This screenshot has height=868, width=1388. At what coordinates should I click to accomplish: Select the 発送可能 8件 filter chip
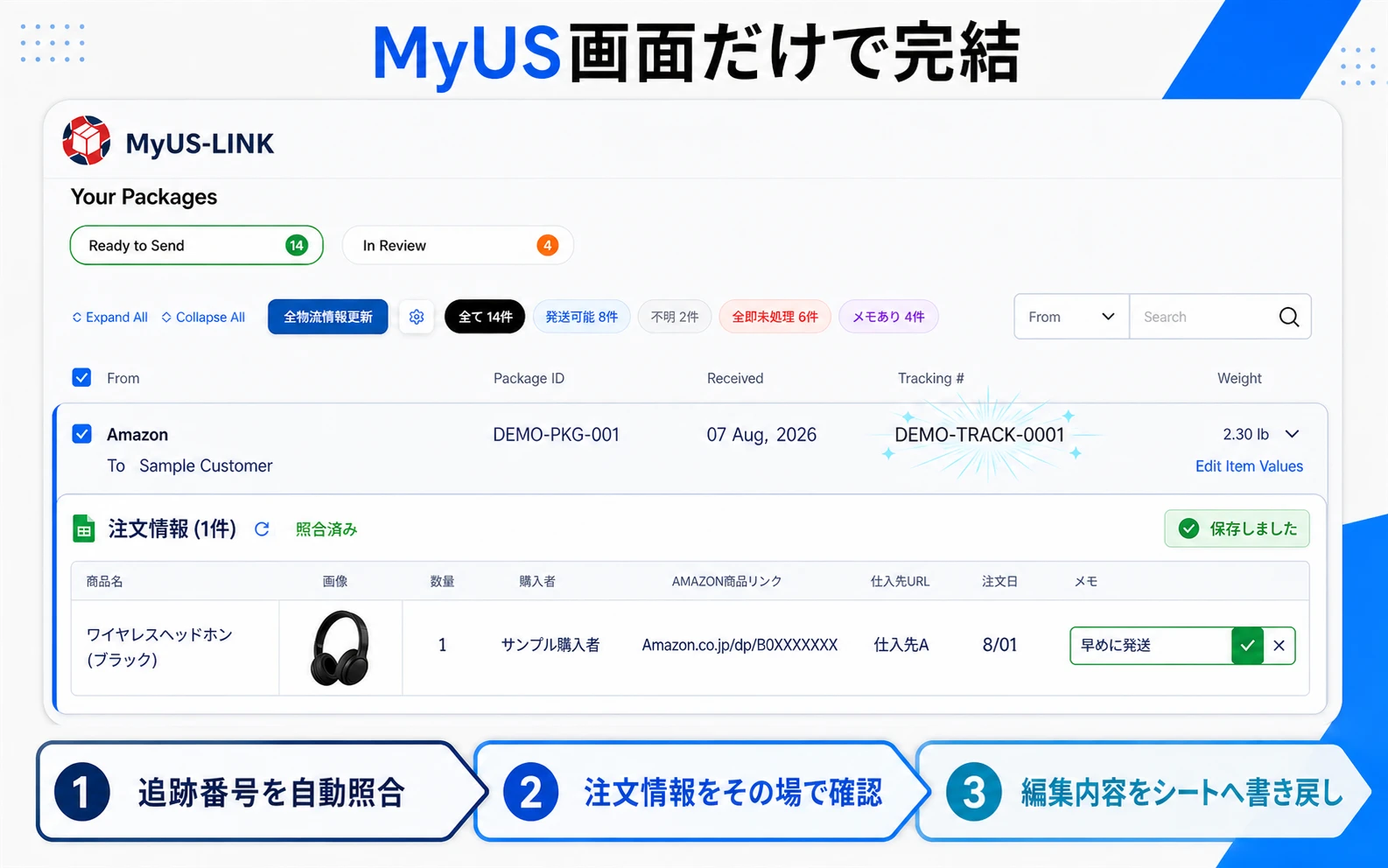point(581,317)
